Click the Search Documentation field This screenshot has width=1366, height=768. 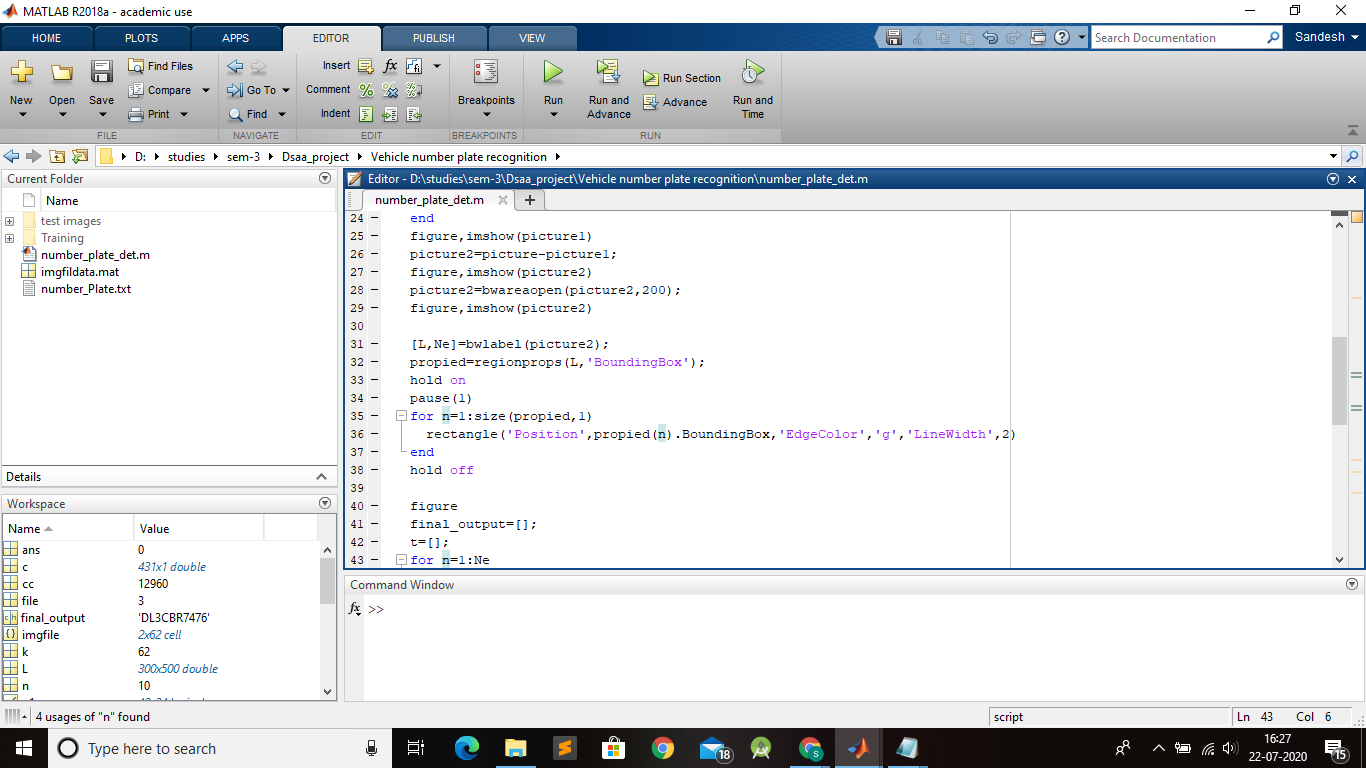1176,38
